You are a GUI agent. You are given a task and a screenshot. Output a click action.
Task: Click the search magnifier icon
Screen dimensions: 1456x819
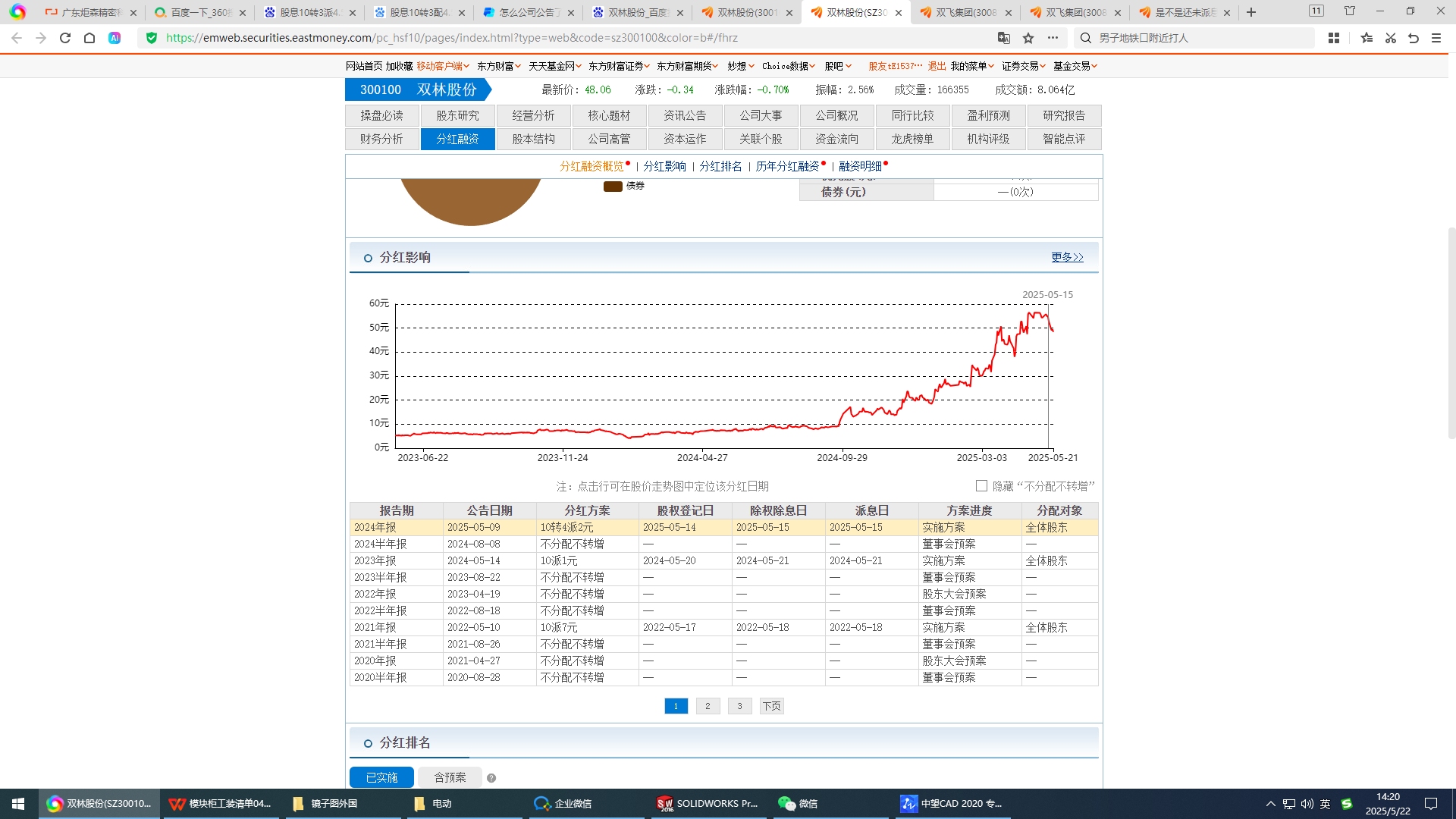pyautogui.click(x=1086, y=38)
